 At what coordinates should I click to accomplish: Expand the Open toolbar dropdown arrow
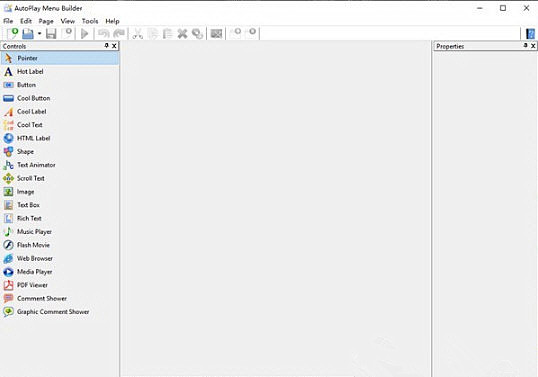39,34
